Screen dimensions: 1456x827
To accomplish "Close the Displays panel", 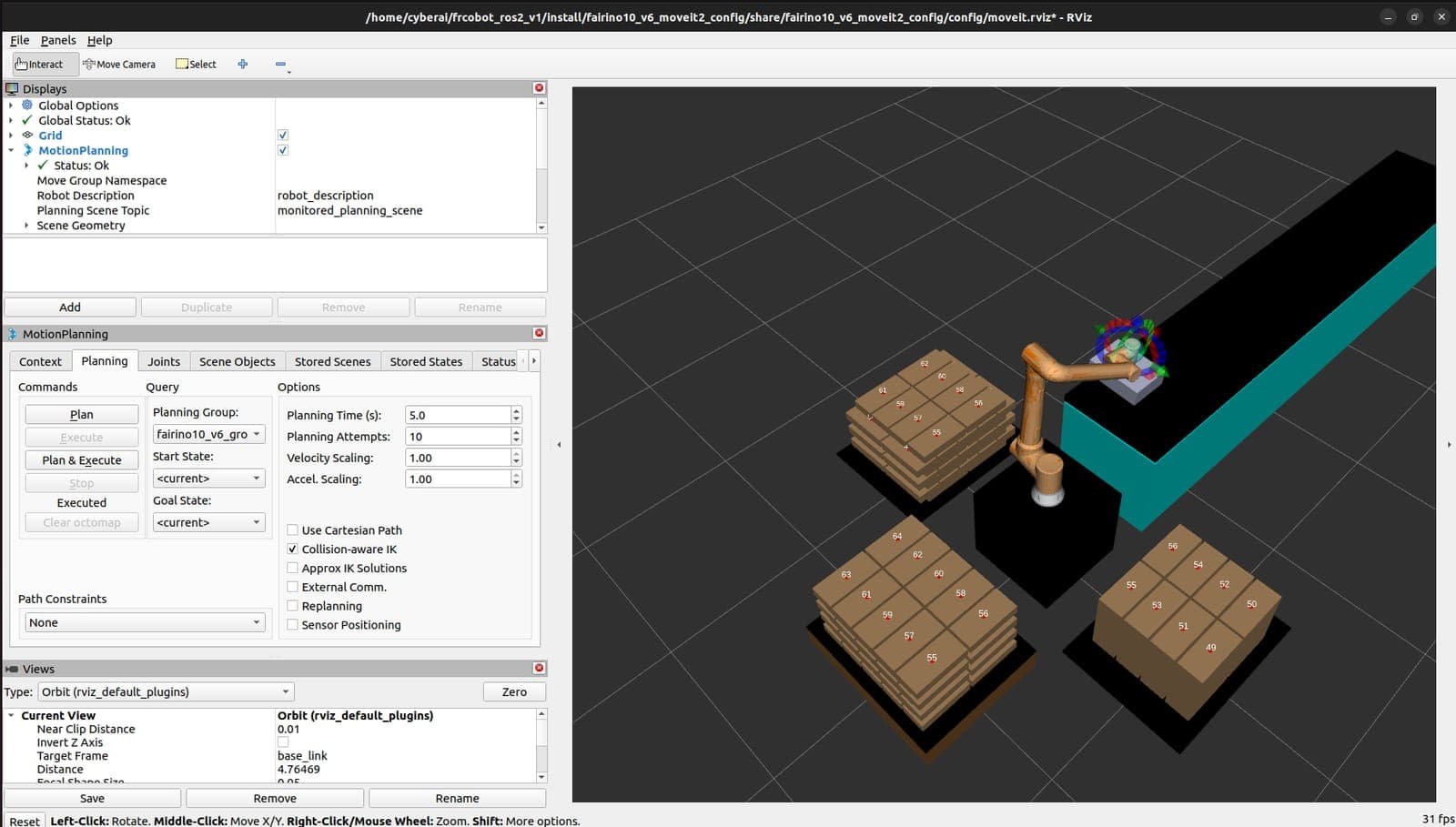I will pos(539,88).
